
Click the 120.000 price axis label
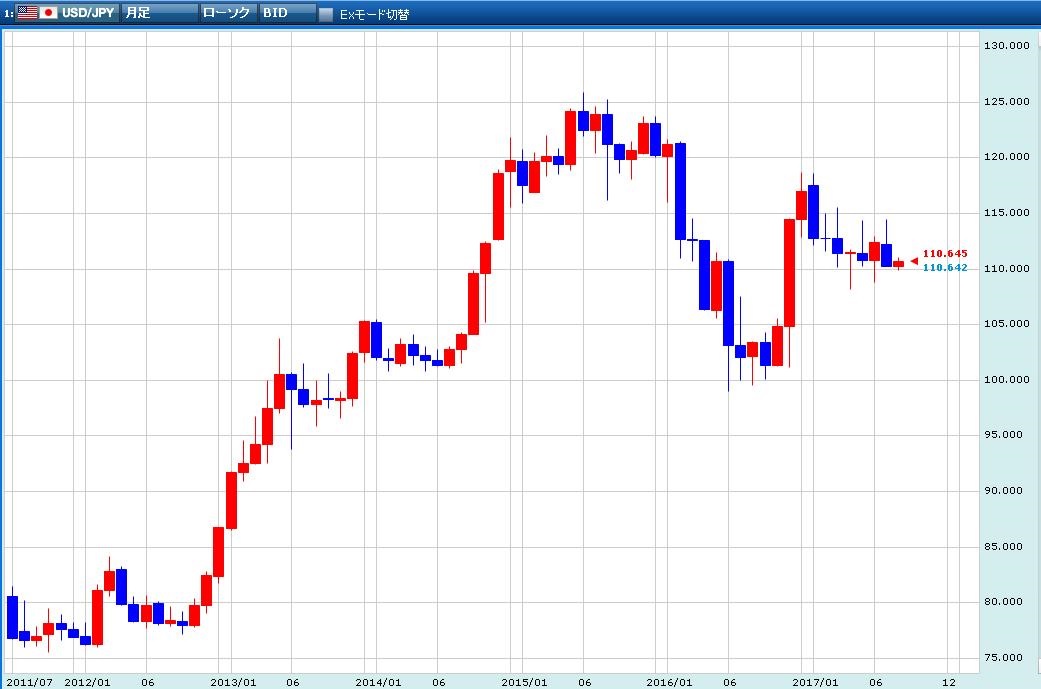(1006, 157)
